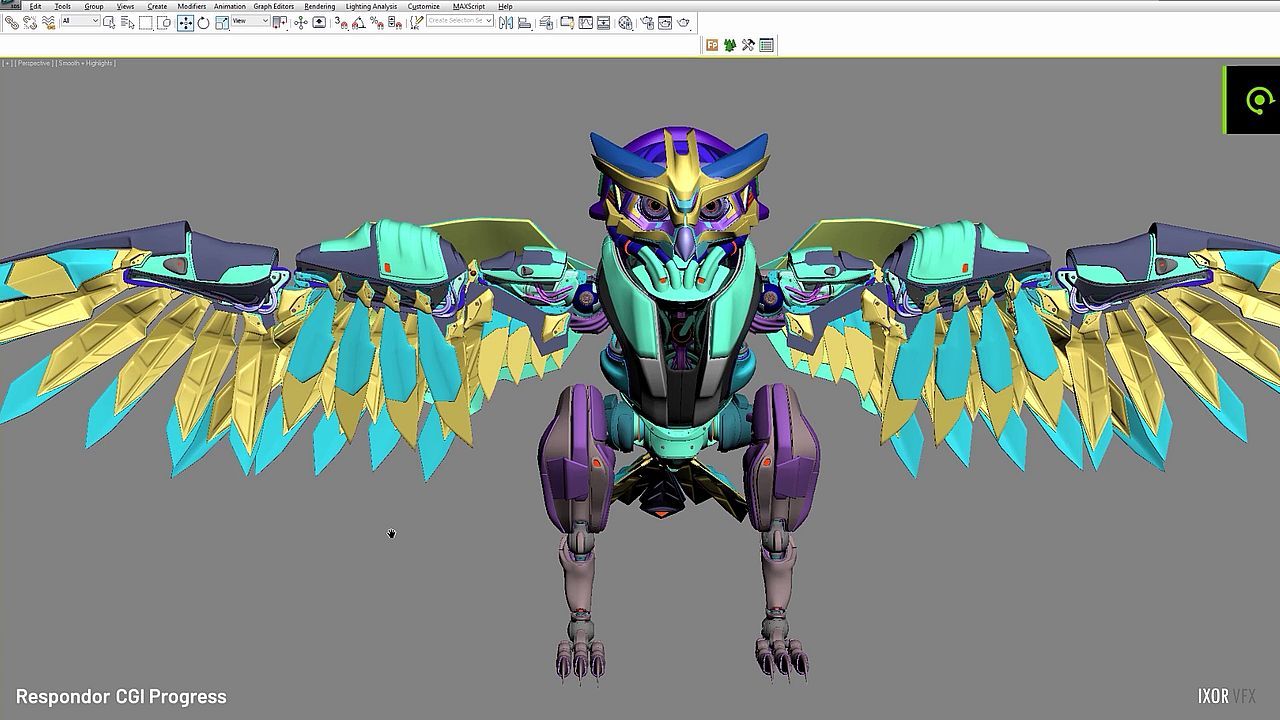Click the green logo badge at right edge
Image resolution: width=1280 pixels, height=720 pixels.
1253,100
